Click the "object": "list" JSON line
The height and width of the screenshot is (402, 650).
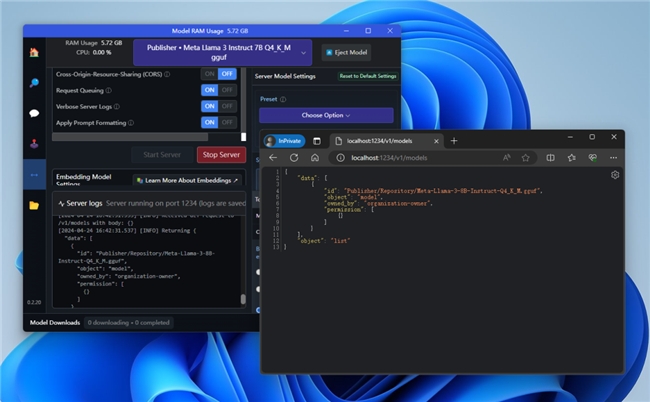pyautogui.click(x=324, y=240)
